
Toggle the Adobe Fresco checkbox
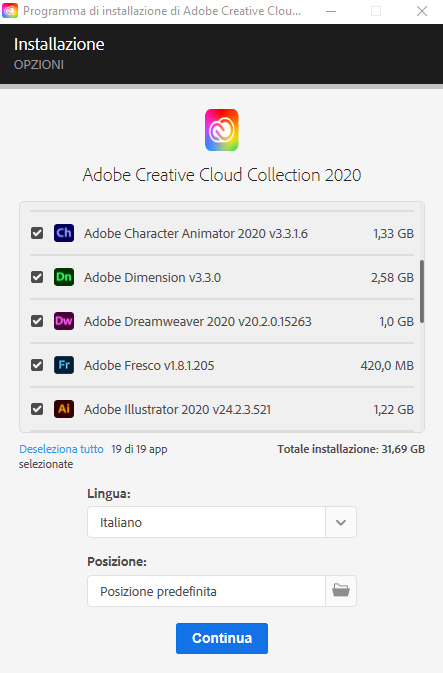[37, 365]
